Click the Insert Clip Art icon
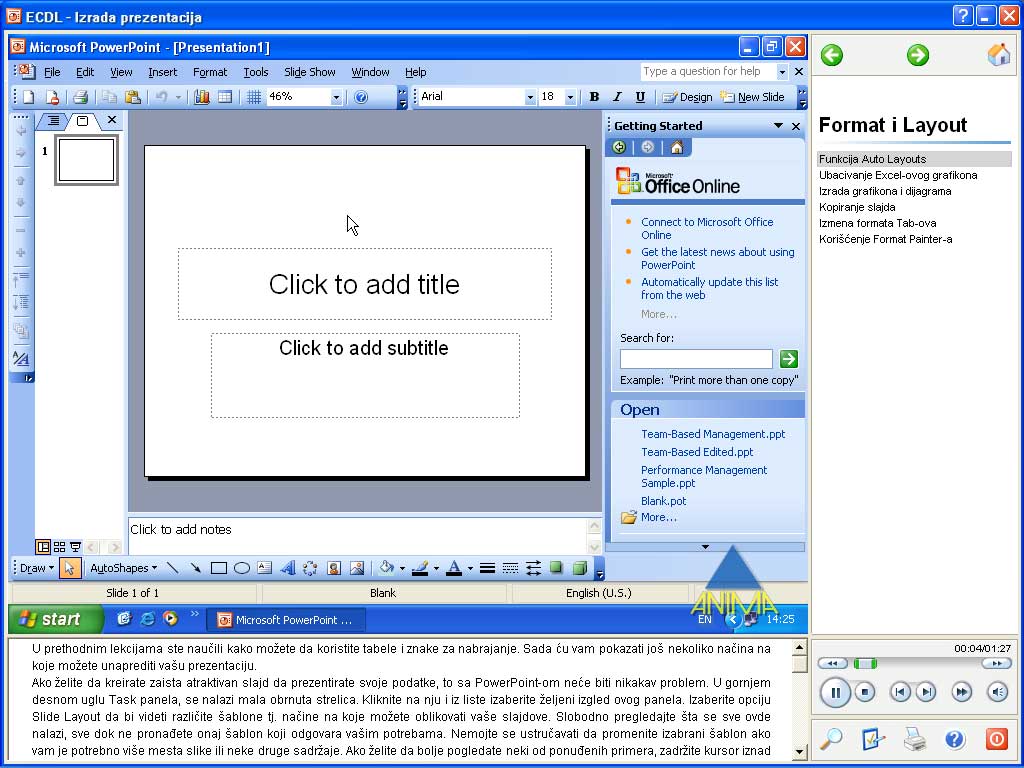This screenshot has width=1024, height=768. click(333, 567)
